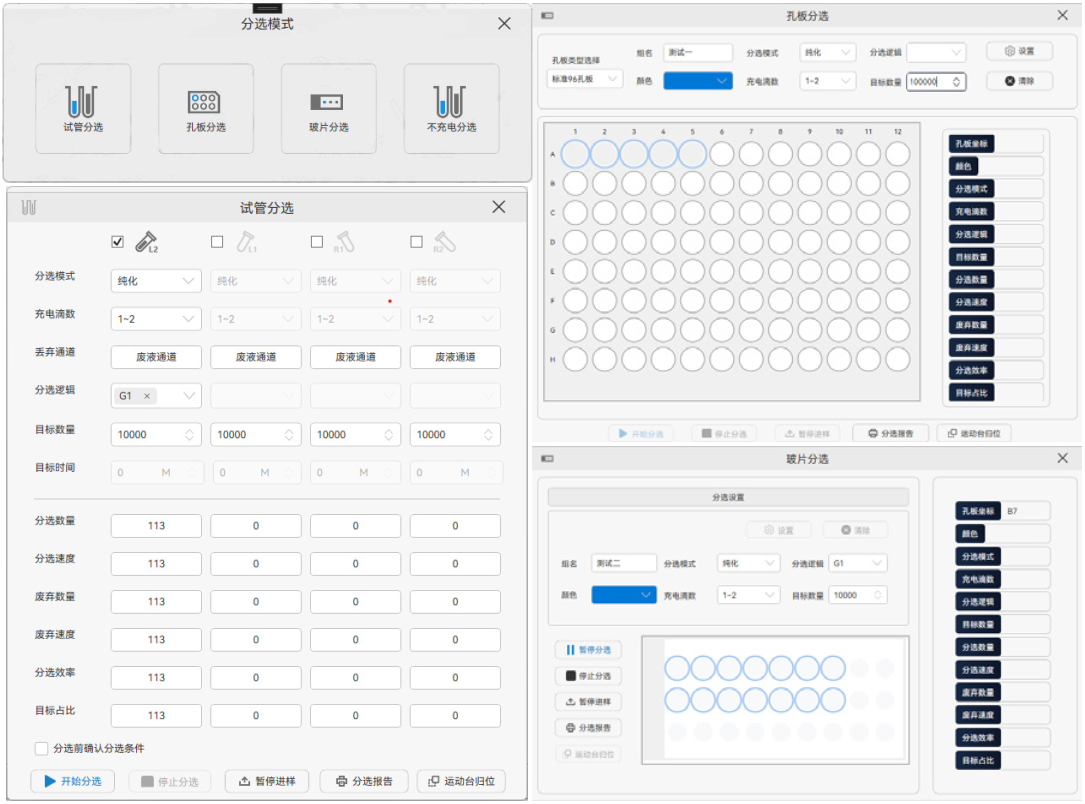
Task: Enable the L1 tube checkbox
Action: [x=217, y=242]
